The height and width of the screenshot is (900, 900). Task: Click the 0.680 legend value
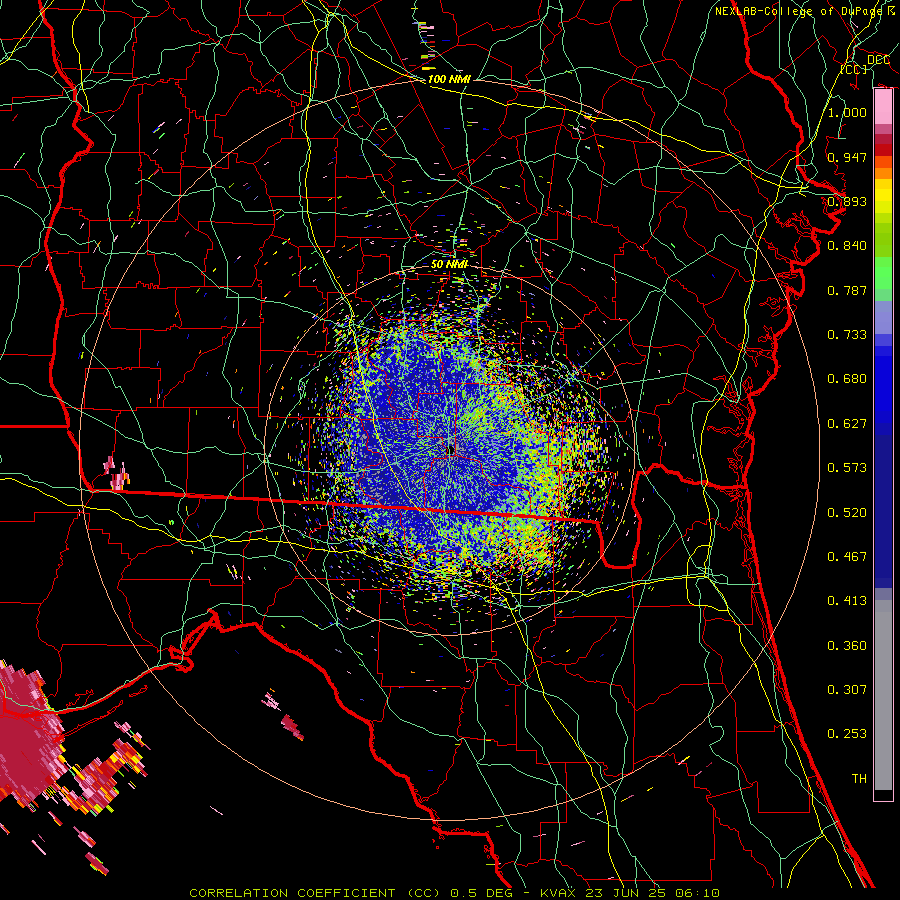(x=847, y=379)
